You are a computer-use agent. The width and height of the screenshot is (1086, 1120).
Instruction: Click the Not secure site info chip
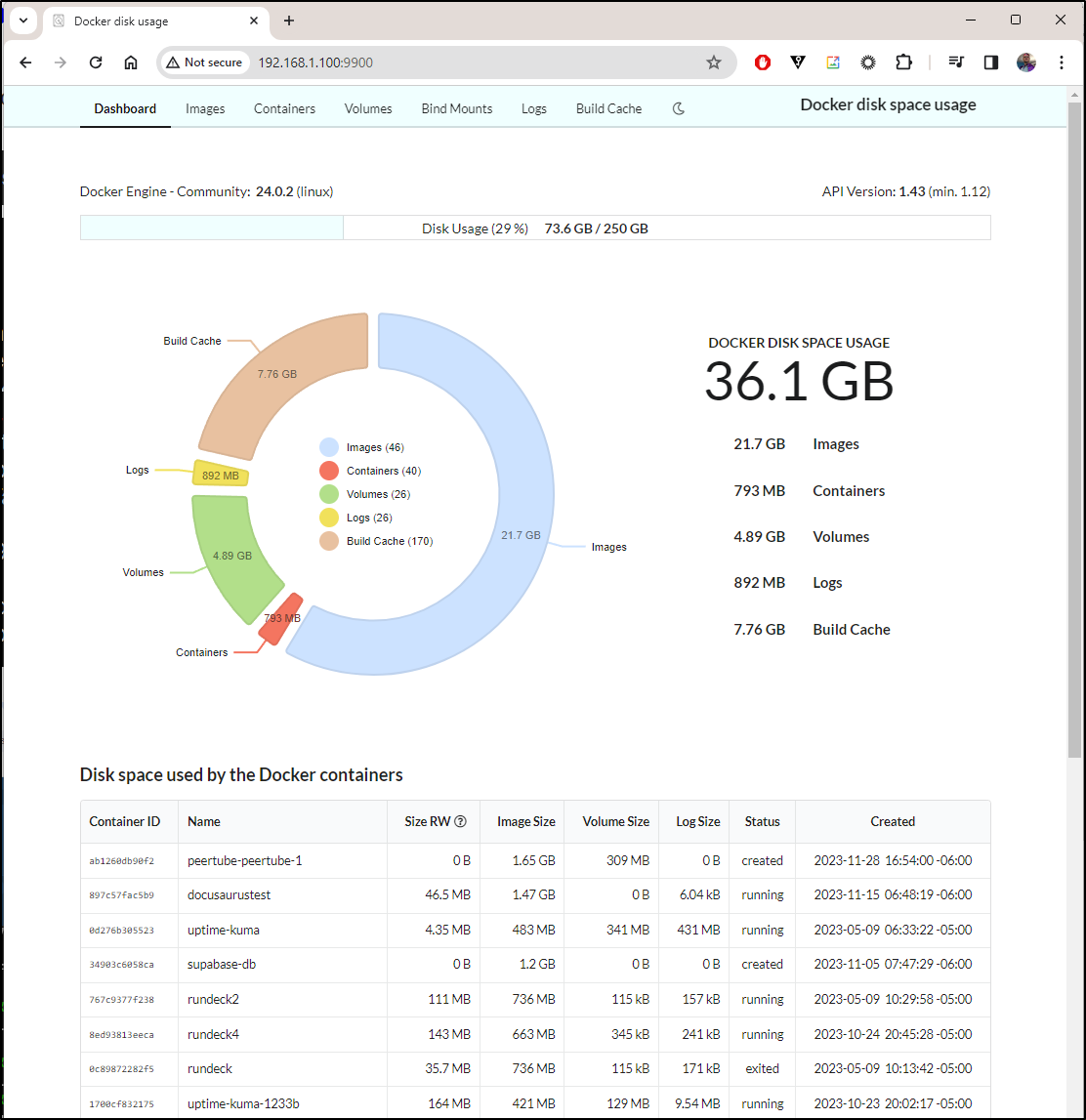[204, 62]
